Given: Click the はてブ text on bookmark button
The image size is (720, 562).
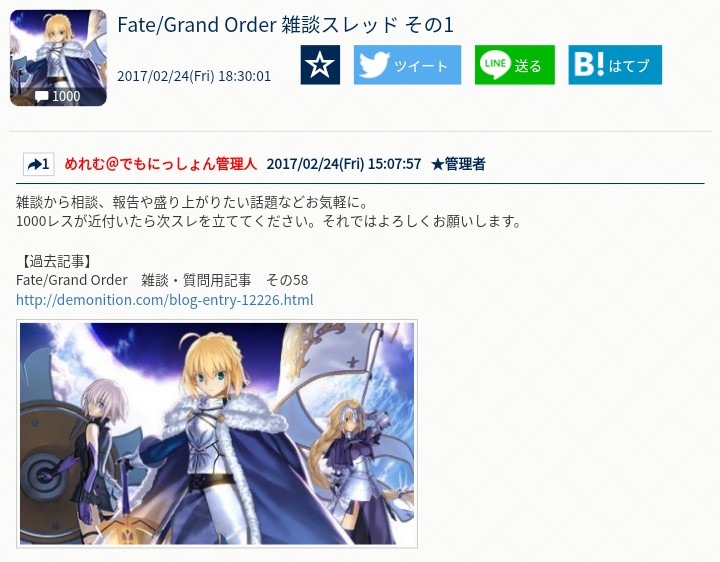Looking at the screenshot, I should click(x=629, y=66).
